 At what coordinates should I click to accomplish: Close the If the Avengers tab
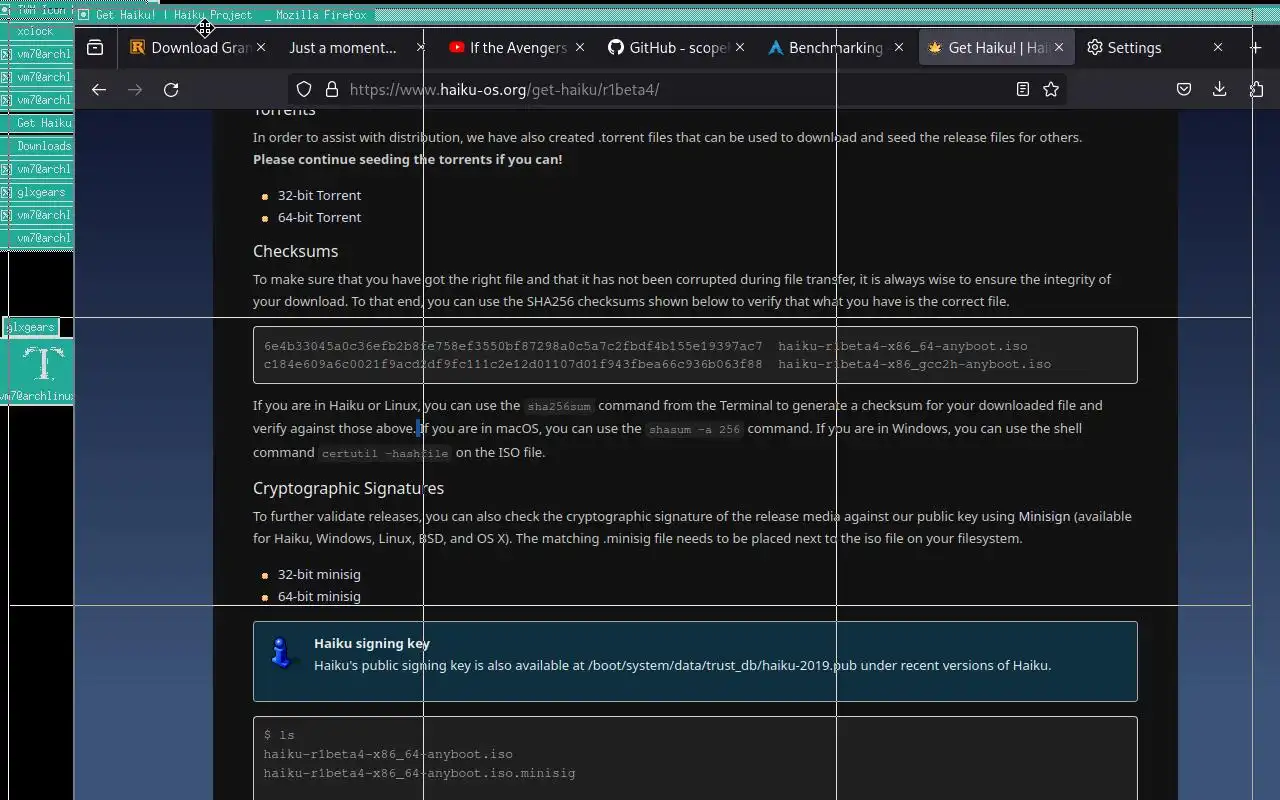pyautogui.click(x=579, y=47)
